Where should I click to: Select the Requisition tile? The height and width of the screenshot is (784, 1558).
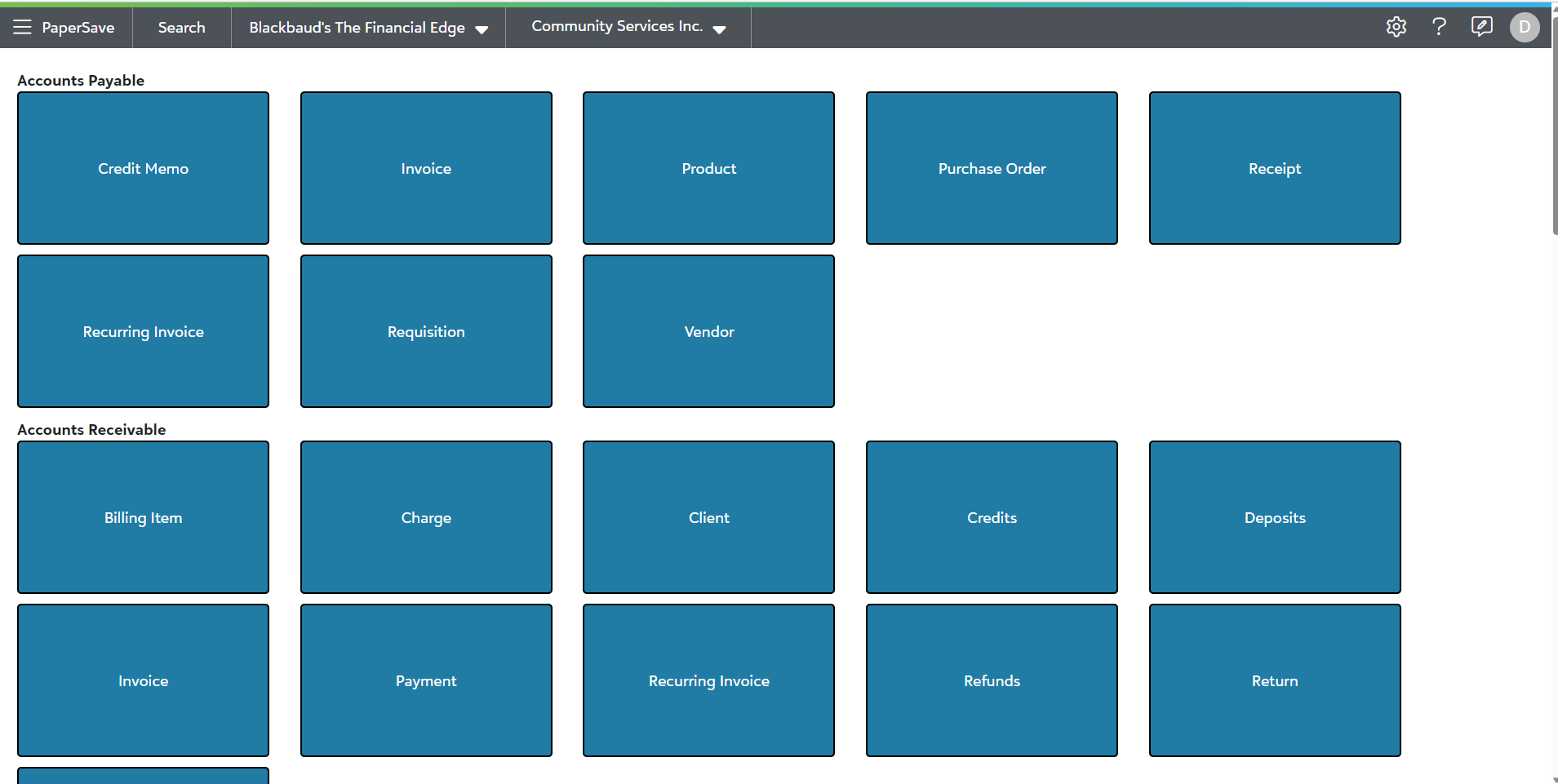pos(426,331)
